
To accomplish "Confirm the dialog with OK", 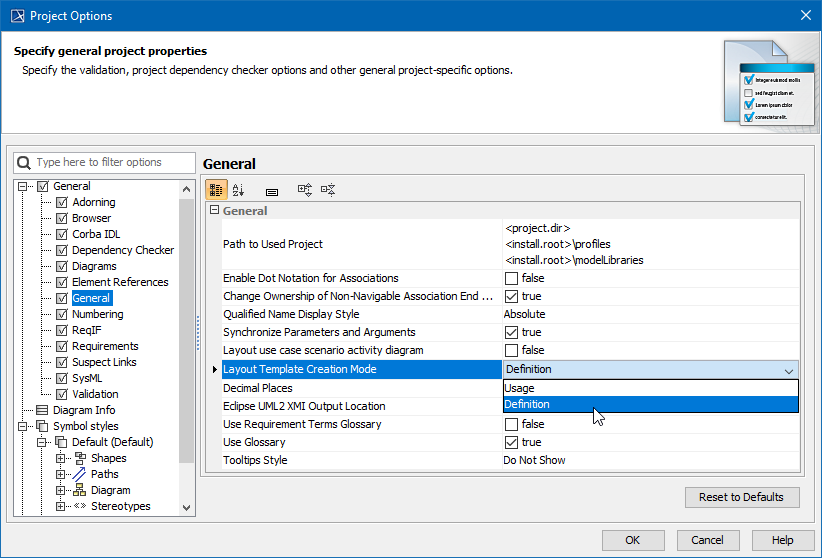I will point(632,540).
